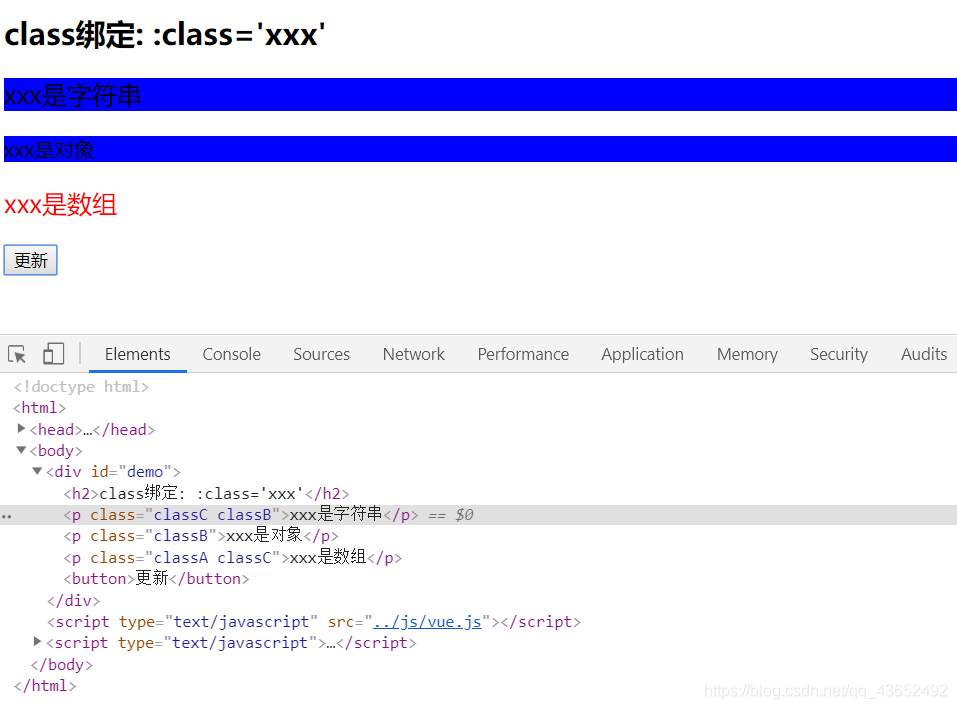Collapse the div id demo node
Viewport: 957px width, 709px height.
[x=37, y=471]
